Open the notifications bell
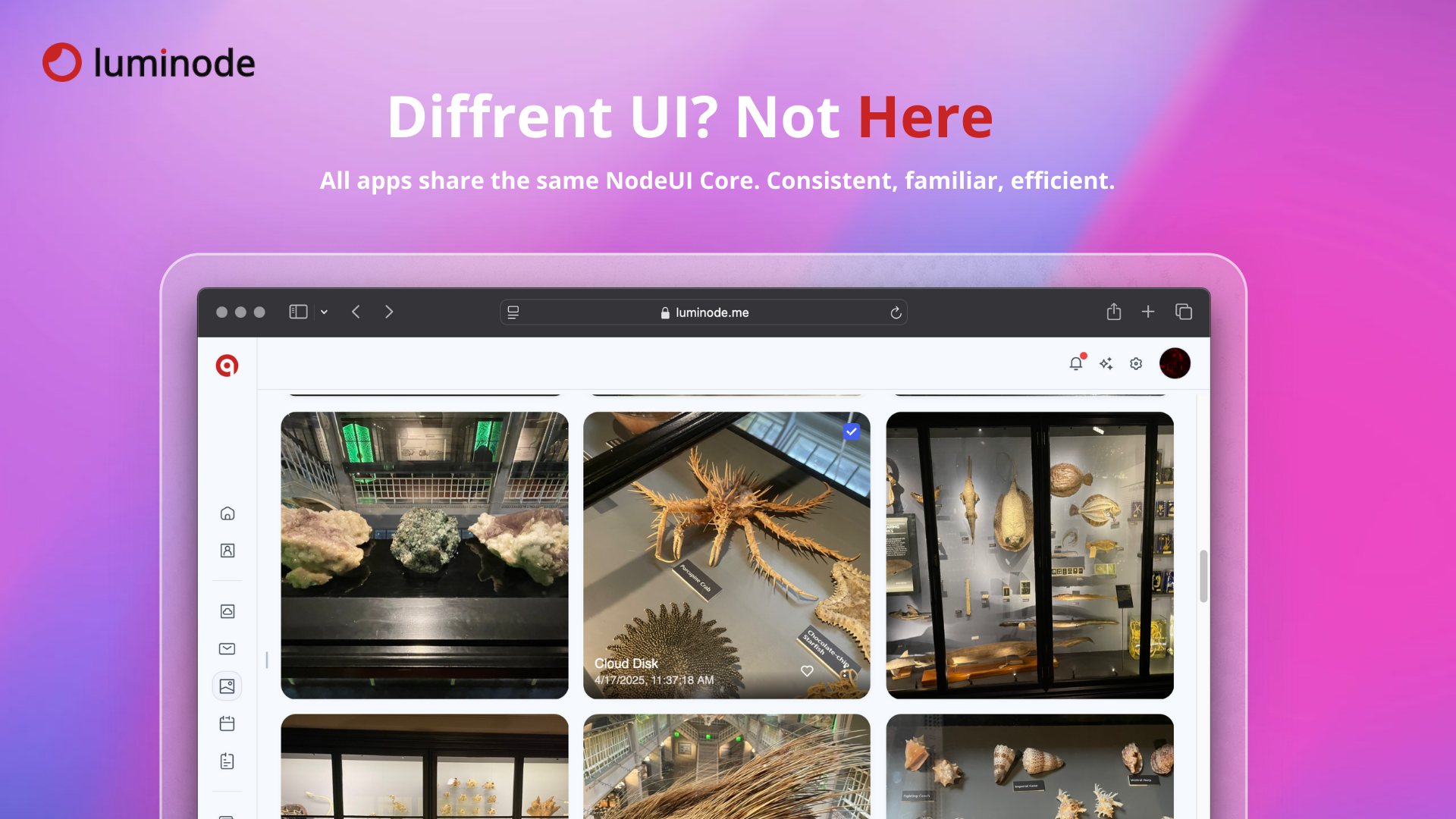The width and height of the screenshot is (1456, 819). tap(1075, 364)
